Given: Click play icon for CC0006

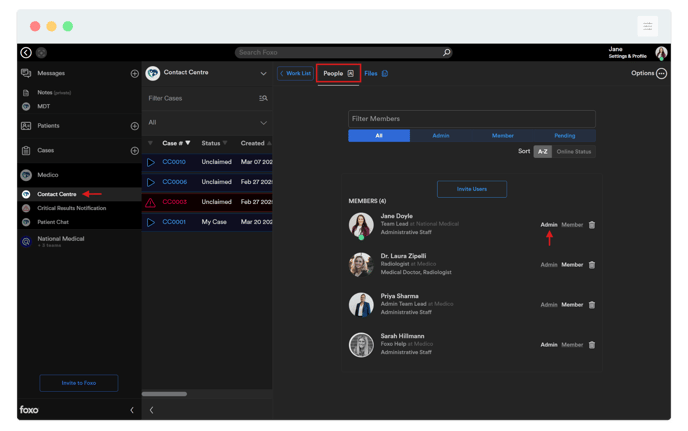Looking at the screenshot, I should pyautogui.click(x=150, y=182).
